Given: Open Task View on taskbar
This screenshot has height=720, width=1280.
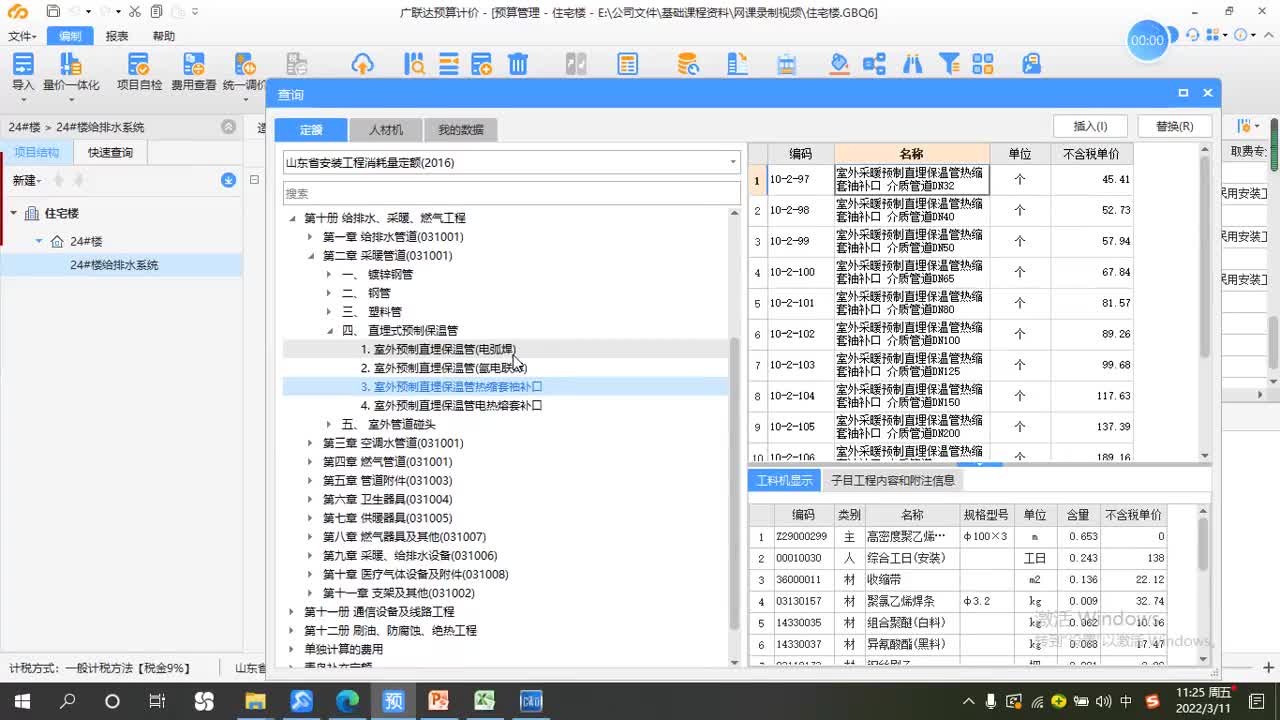Looking at the screenshot, I should 157,701.
